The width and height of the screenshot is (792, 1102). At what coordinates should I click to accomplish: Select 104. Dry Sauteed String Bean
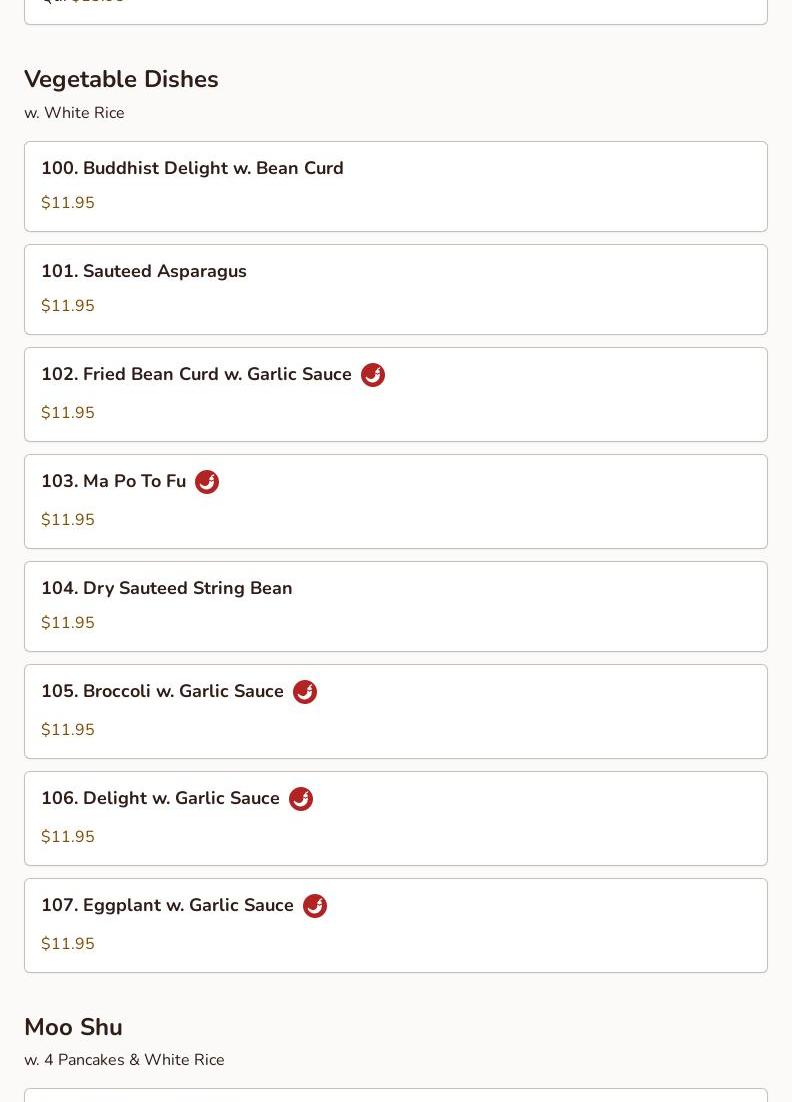pos(167,588)
